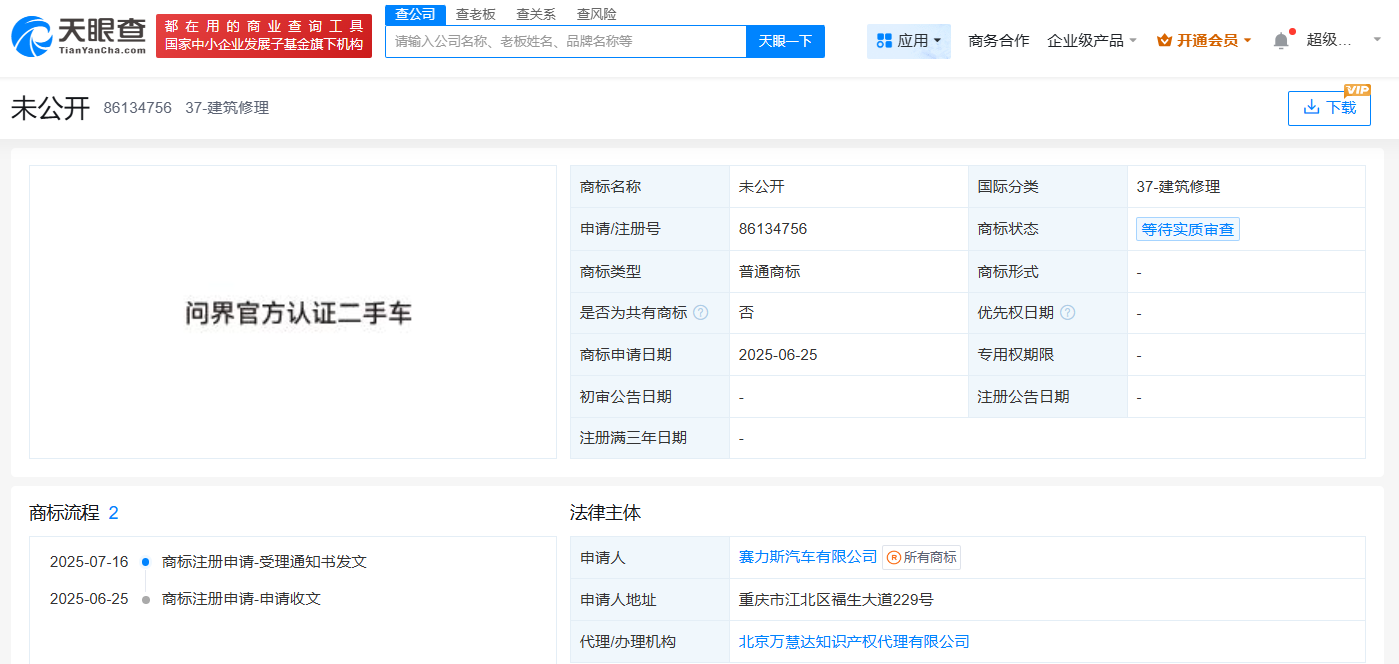This screenshot has width=1399, height=664.
Task: Click the registration number 86134756 in table
Action: [773, 229]
